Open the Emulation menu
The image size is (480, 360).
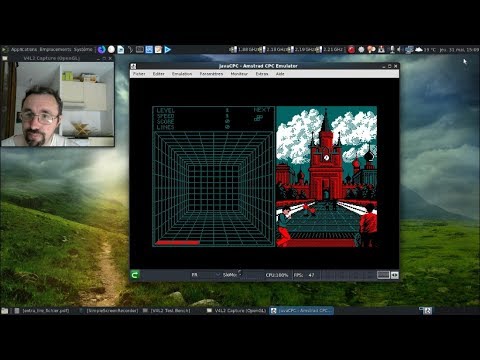[x=182, y=74]
